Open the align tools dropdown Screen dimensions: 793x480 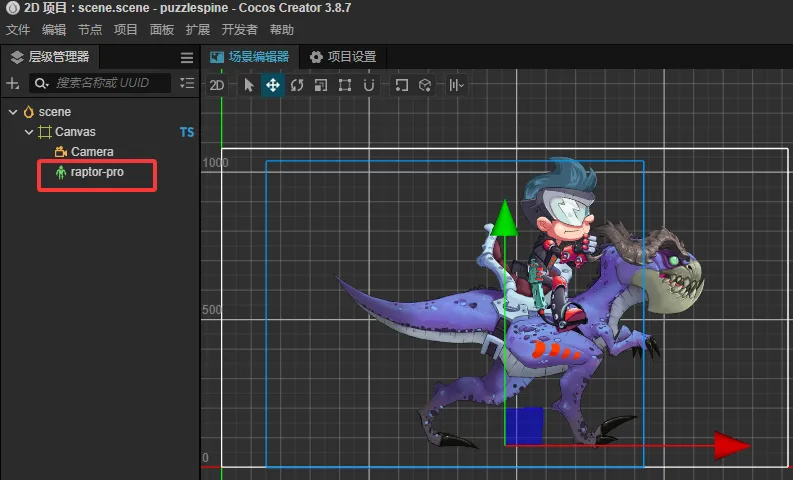[456, 86]
